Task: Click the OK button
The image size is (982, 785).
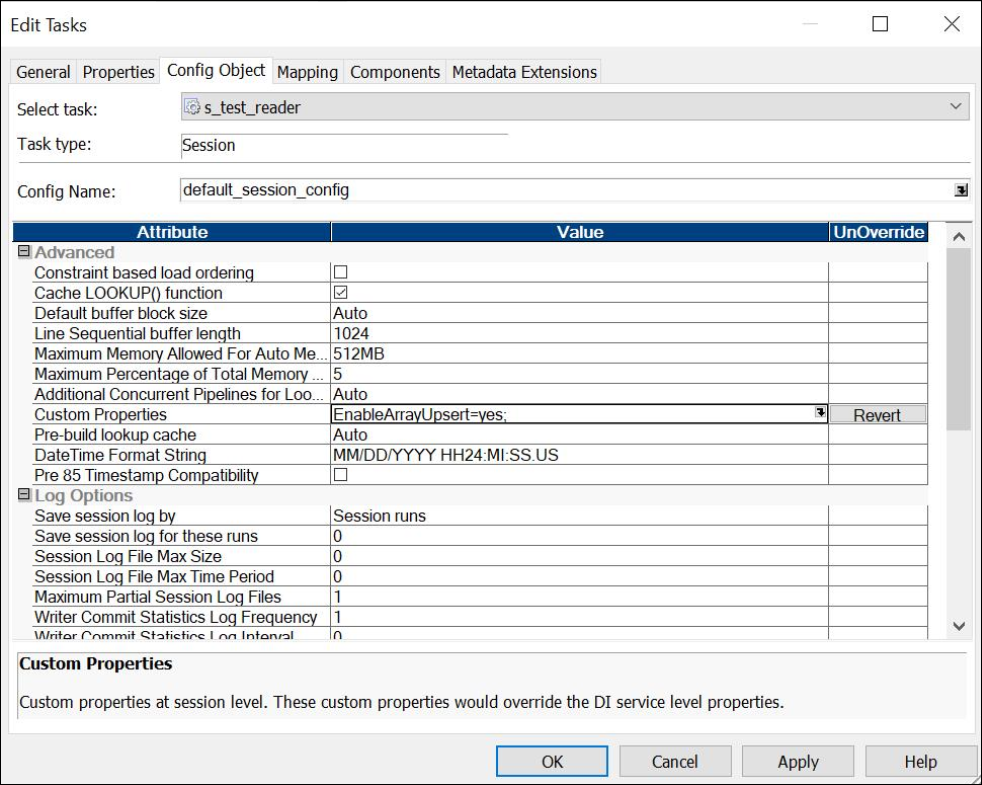Action: click(x=552, y=761)
